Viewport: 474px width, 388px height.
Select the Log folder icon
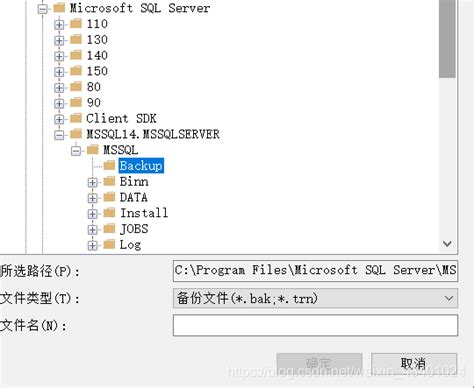[109, 244]
